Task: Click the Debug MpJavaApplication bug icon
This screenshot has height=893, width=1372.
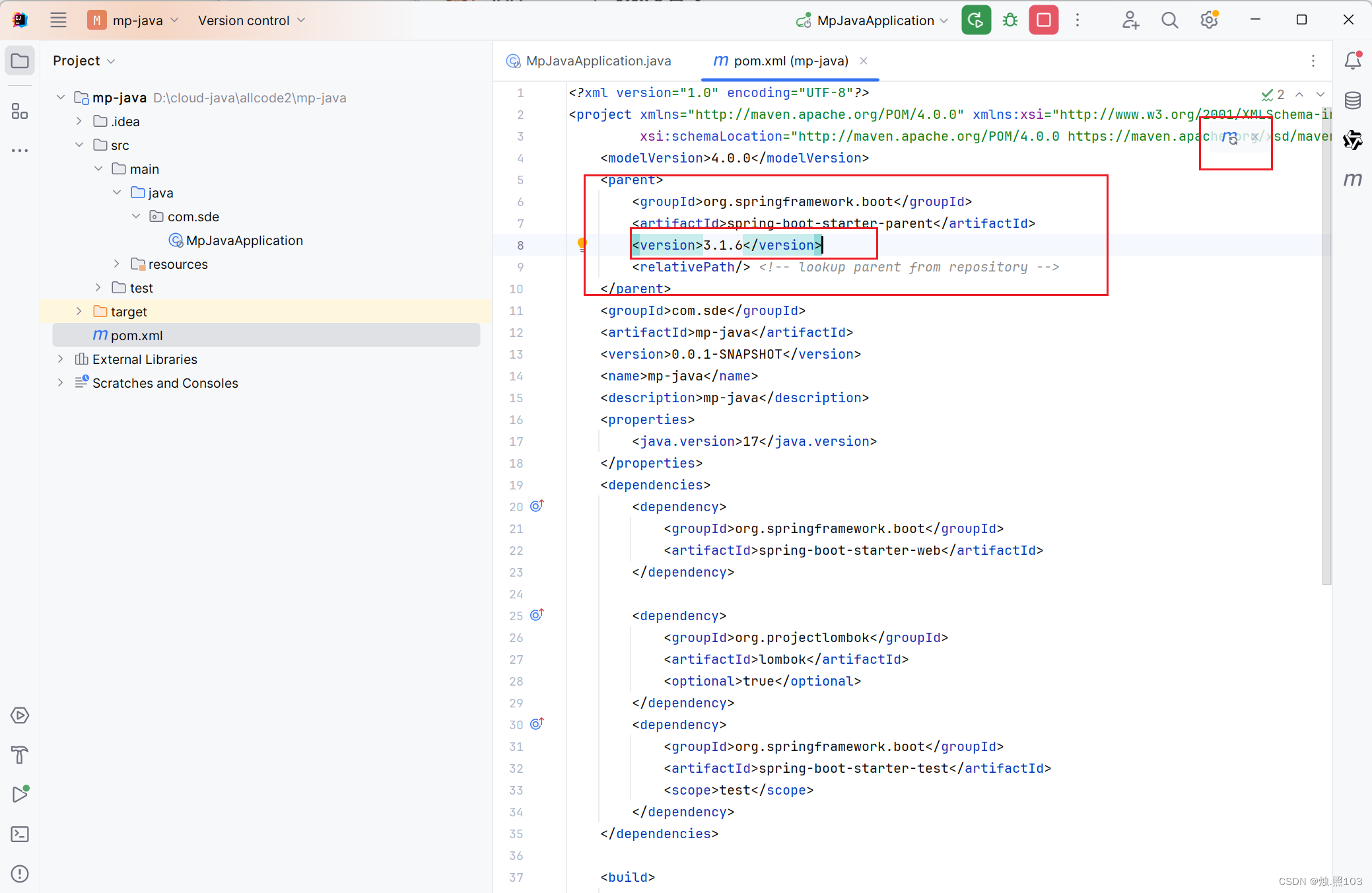Action: [1010, 20]
